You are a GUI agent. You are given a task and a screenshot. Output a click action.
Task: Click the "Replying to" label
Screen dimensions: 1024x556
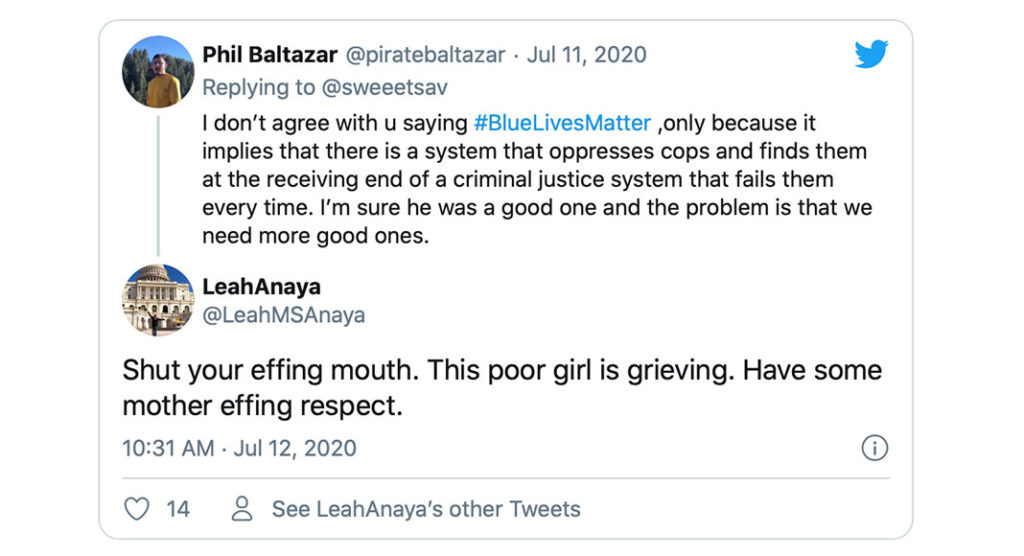click(x=259, y=87)
